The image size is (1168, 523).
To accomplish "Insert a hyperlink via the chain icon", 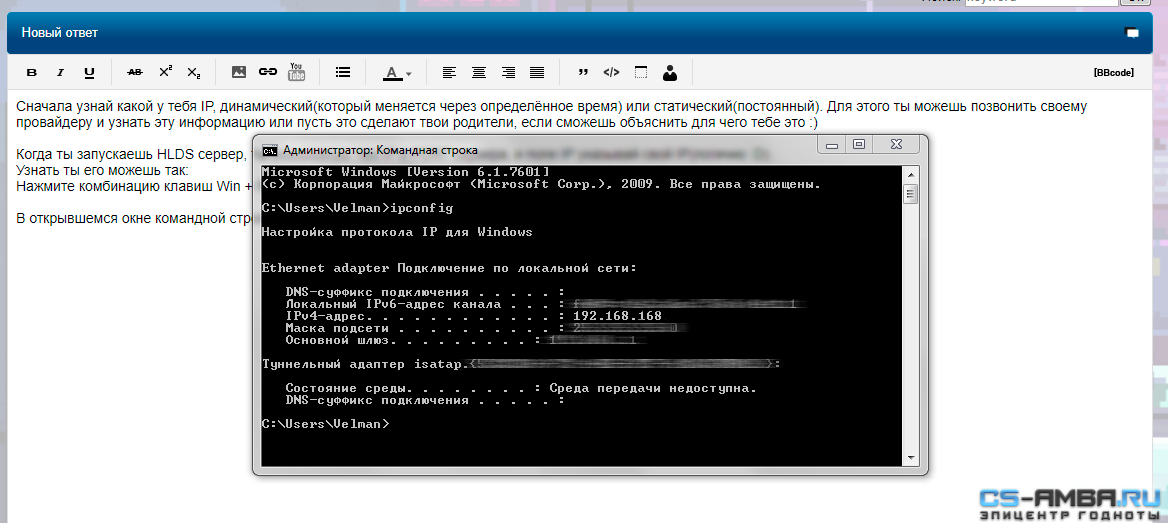I will [267, 72].
